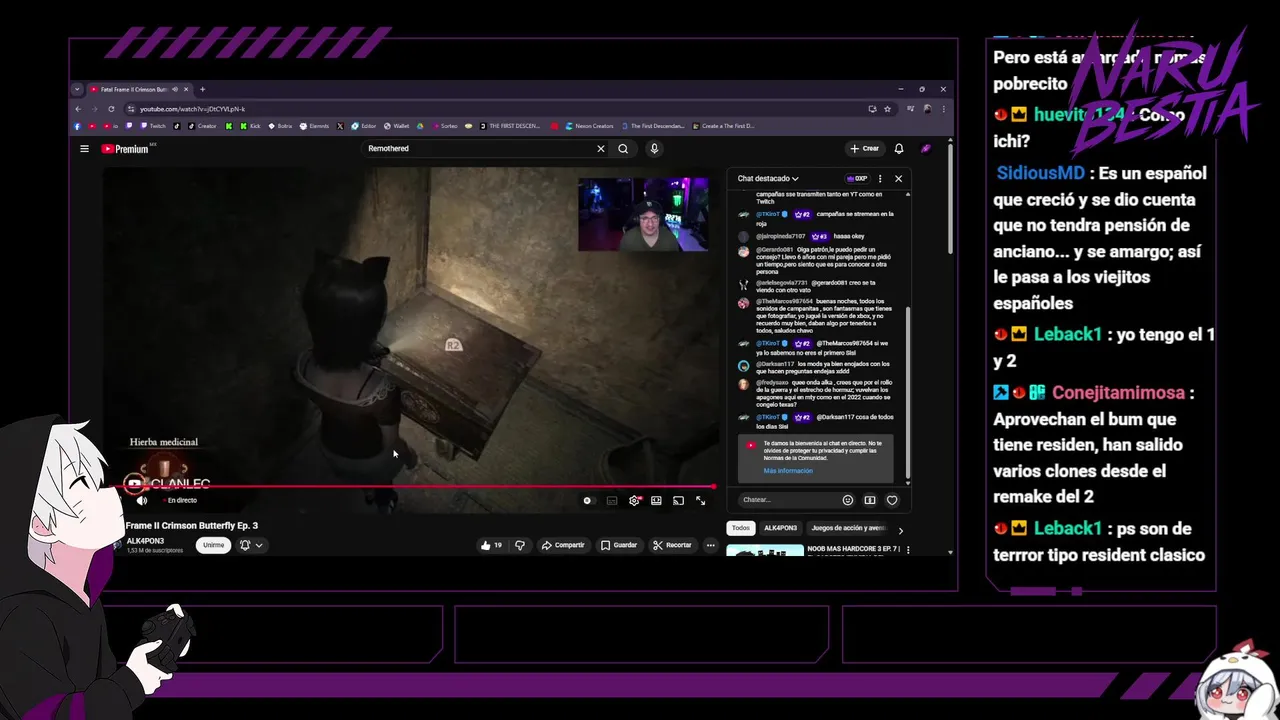Cast the video to a device
This screenshot has width=1280, height=720.
pos(678,500)
